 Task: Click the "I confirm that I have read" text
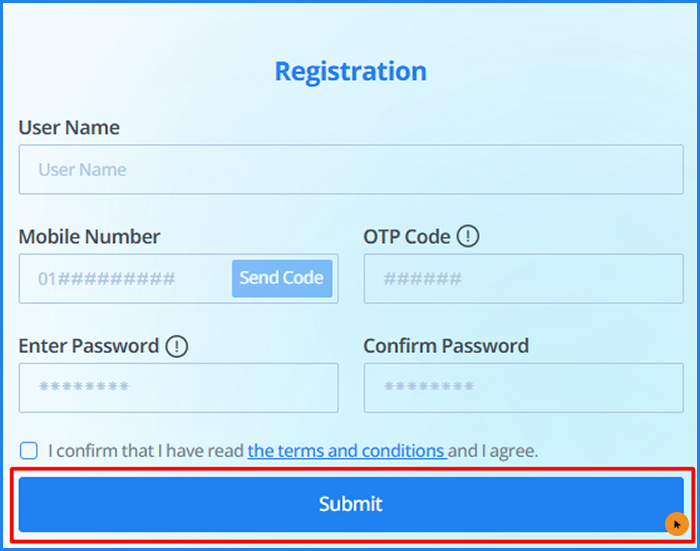146,451
